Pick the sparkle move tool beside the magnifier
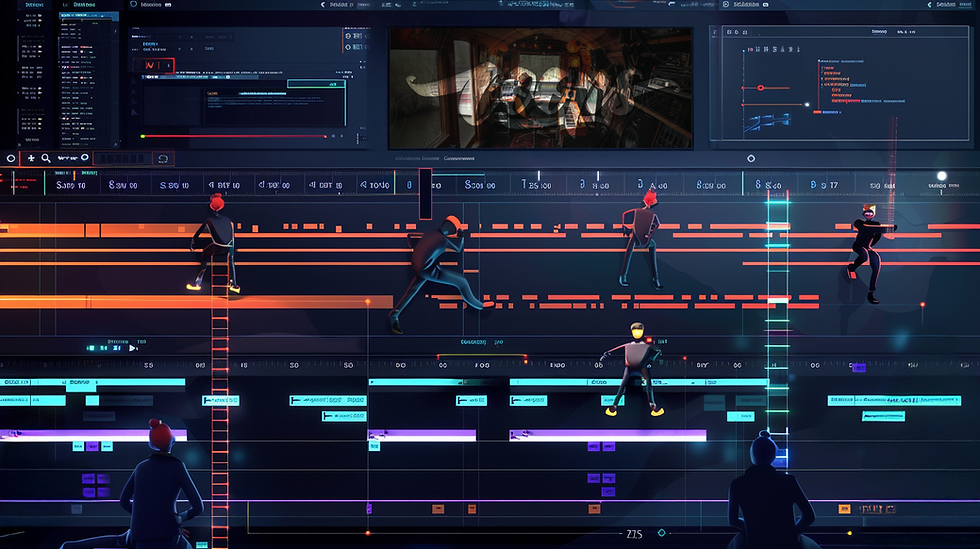The image size is (980, 549). (31, 159)
